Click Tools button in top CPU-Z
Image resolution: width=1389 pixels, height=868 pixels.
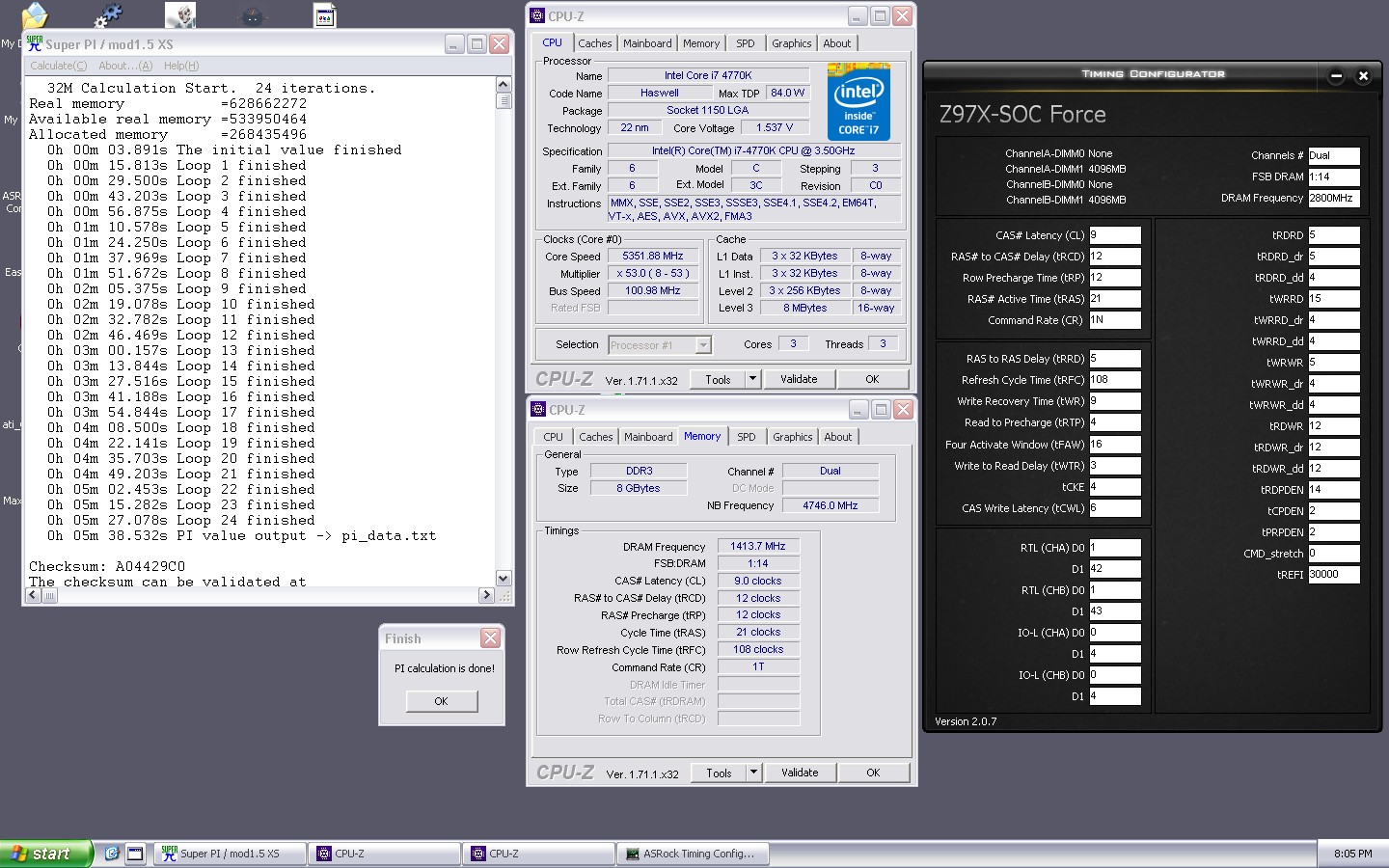coord(718,379)
